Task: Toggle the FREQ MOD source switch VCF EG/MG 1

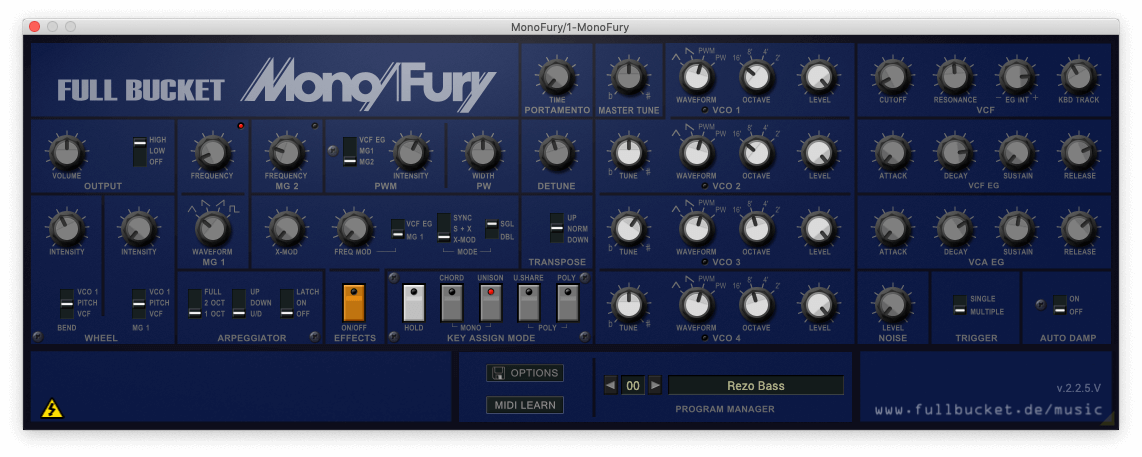Action: (398, 229)
